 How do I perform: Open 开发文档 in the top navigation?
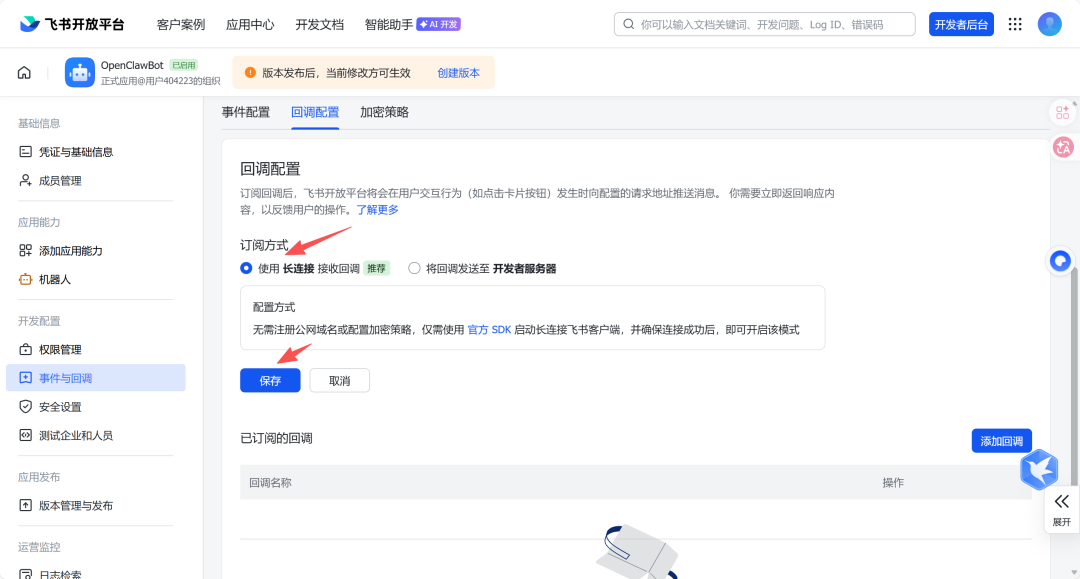pos(318,23)
